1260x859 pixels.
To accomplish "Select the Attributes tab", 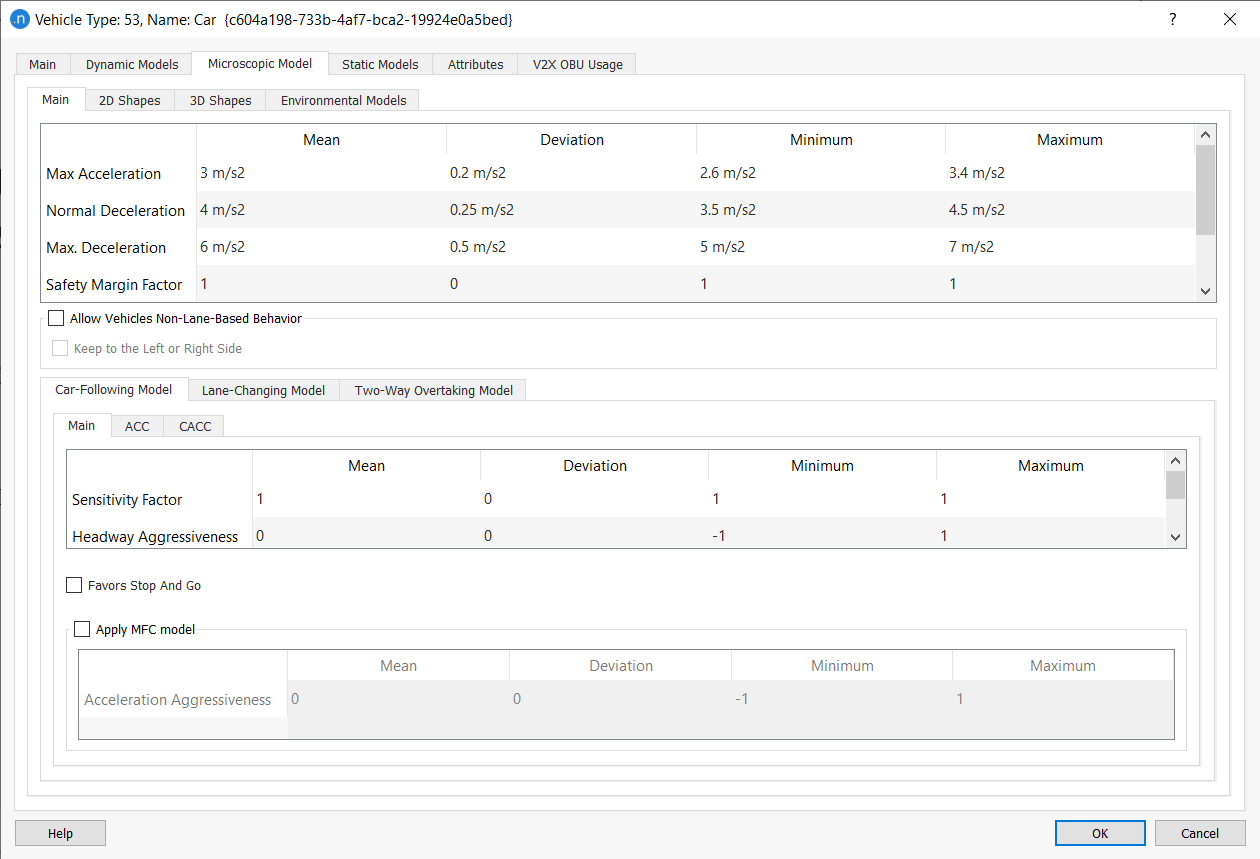I will coord(475,63).
